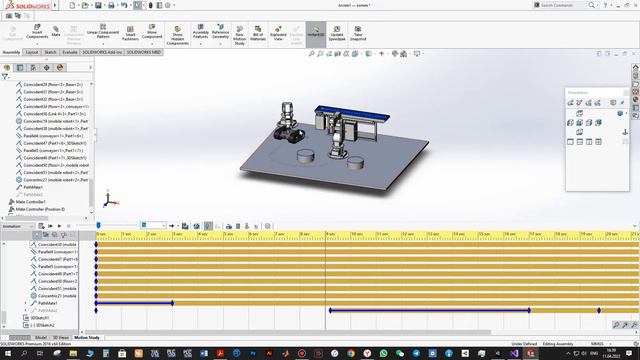
Task: Open the playback speed dropdown
Action: coord(153,225)
